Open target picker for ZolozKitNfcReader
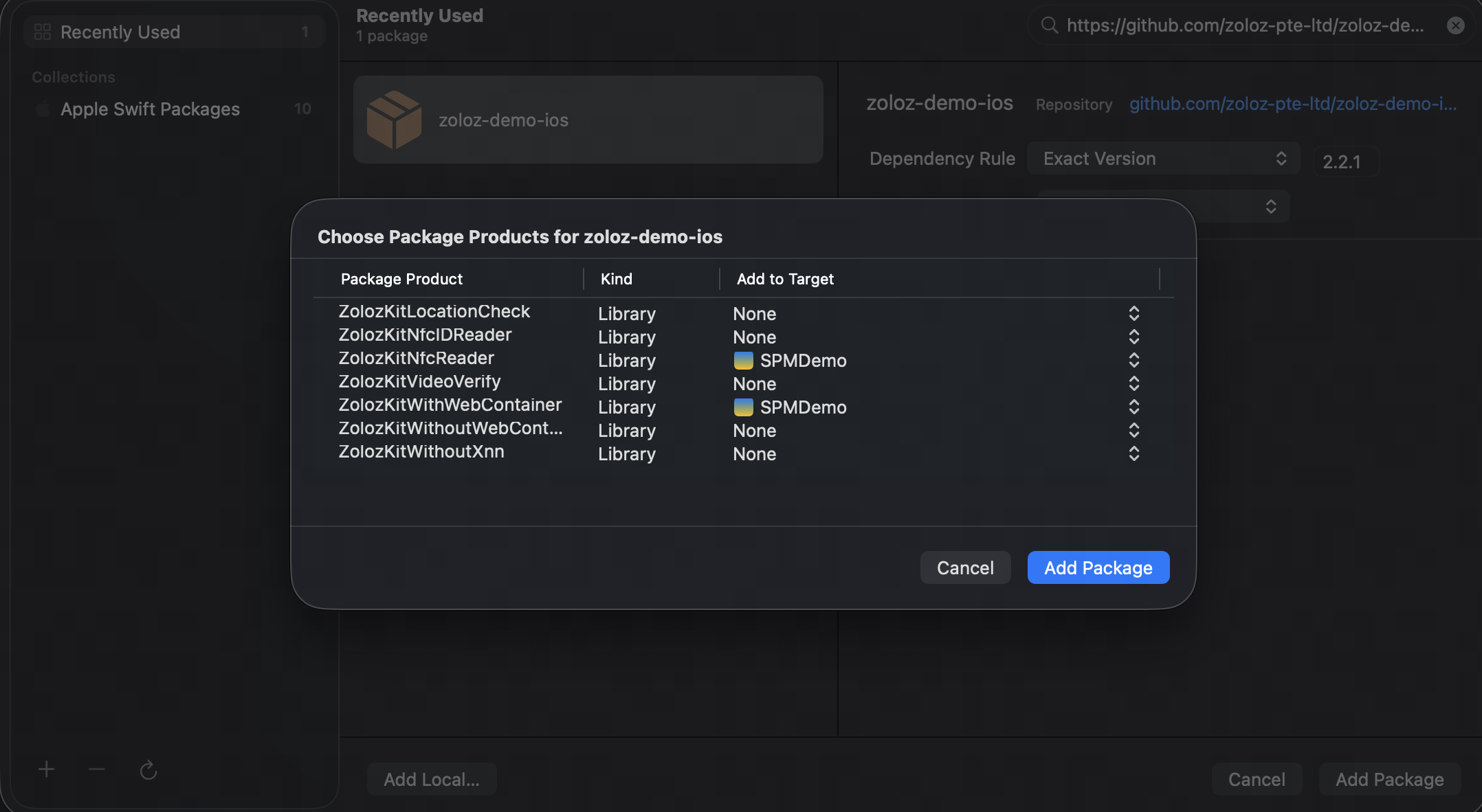1482x812 pixels. click(x=1134, y=360)
